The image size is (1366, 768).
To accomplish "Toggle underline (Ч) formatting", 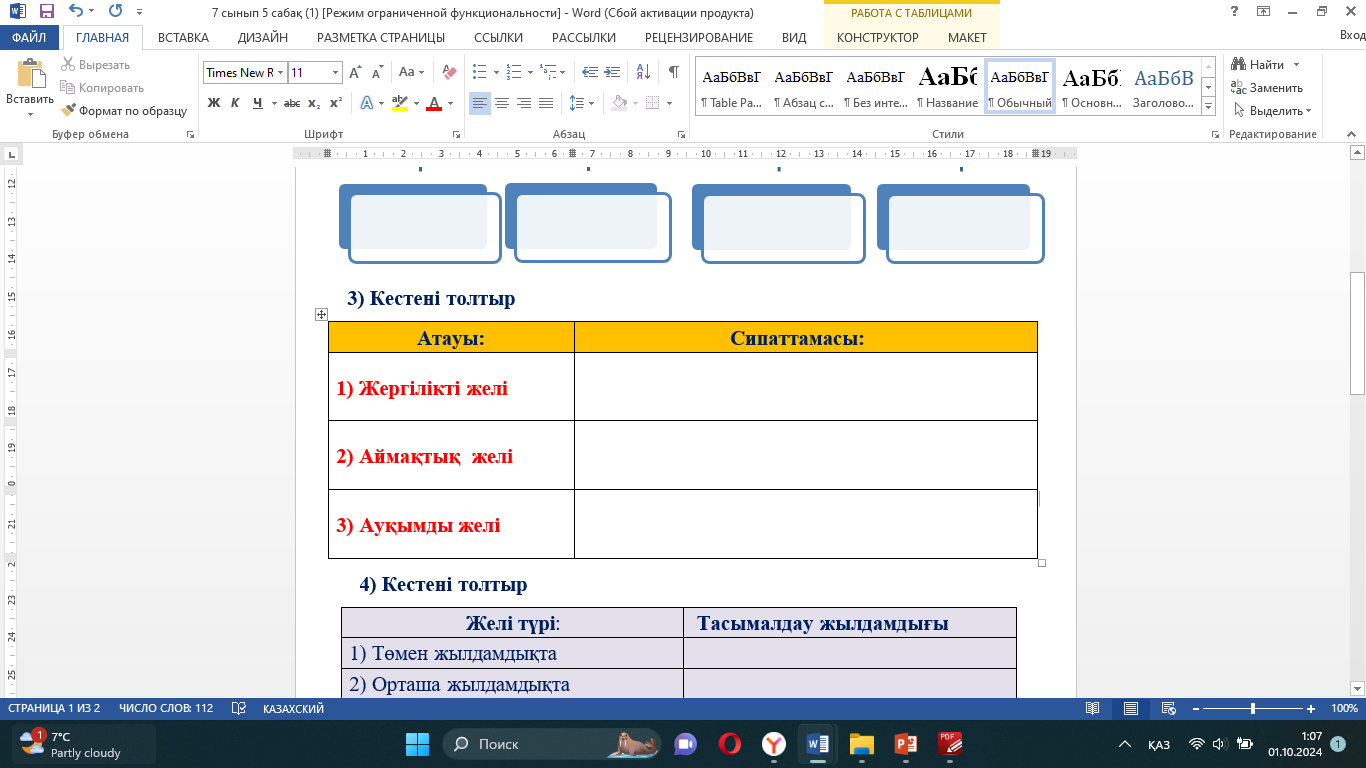I will tap(258, 103).
